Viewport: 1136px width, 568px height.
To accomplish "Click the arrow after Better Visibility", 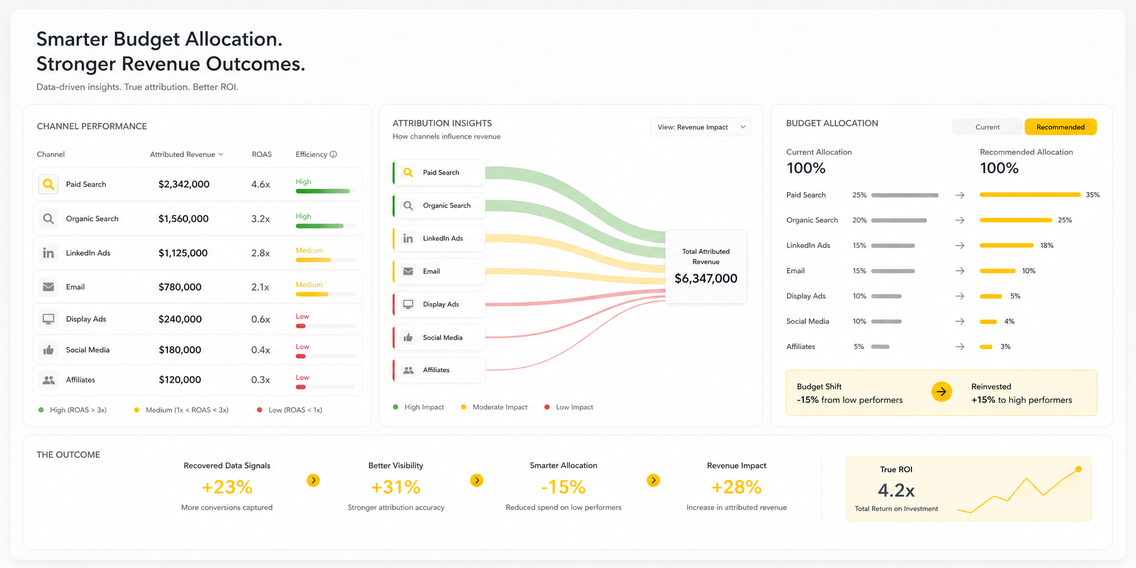I will coord(476,480).
